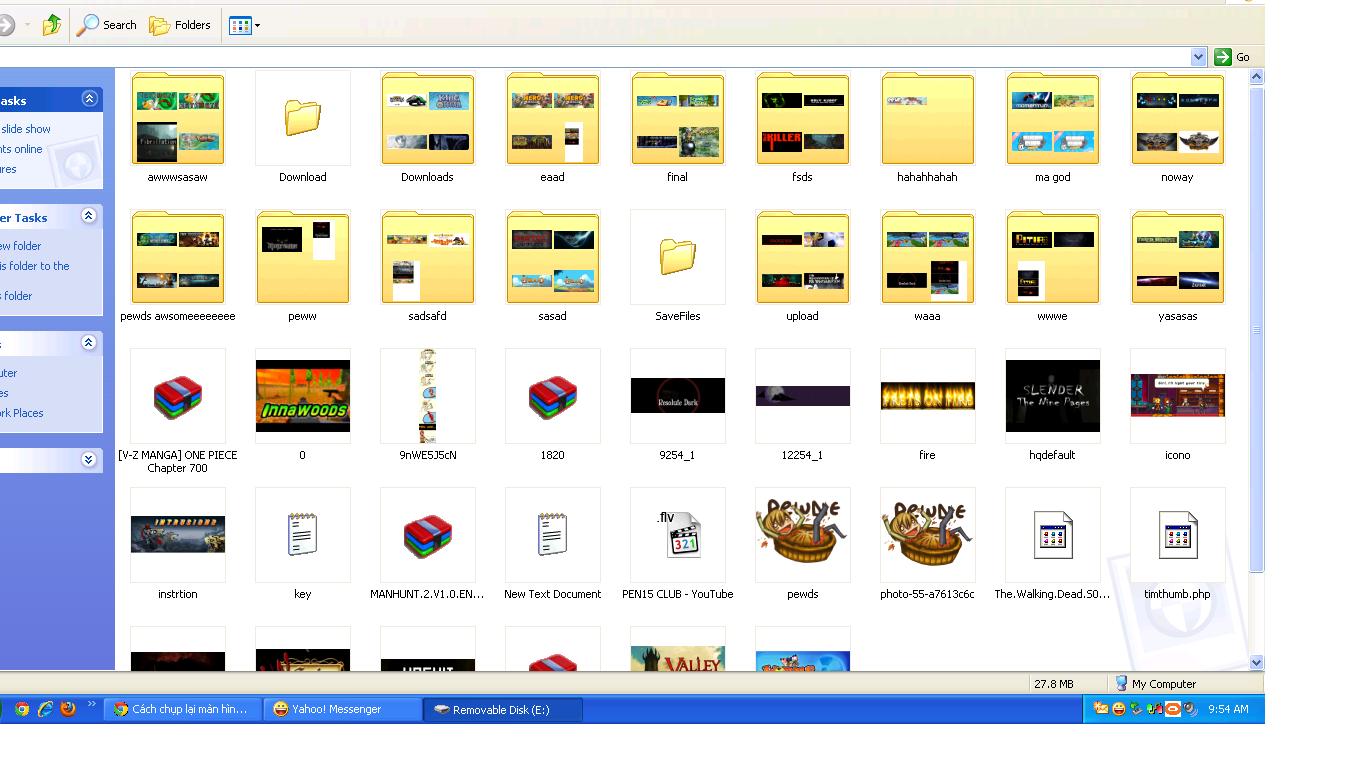Screen dimensions: 1360x768
Task: Open the Search toolbar button
Action: (108, 25)
